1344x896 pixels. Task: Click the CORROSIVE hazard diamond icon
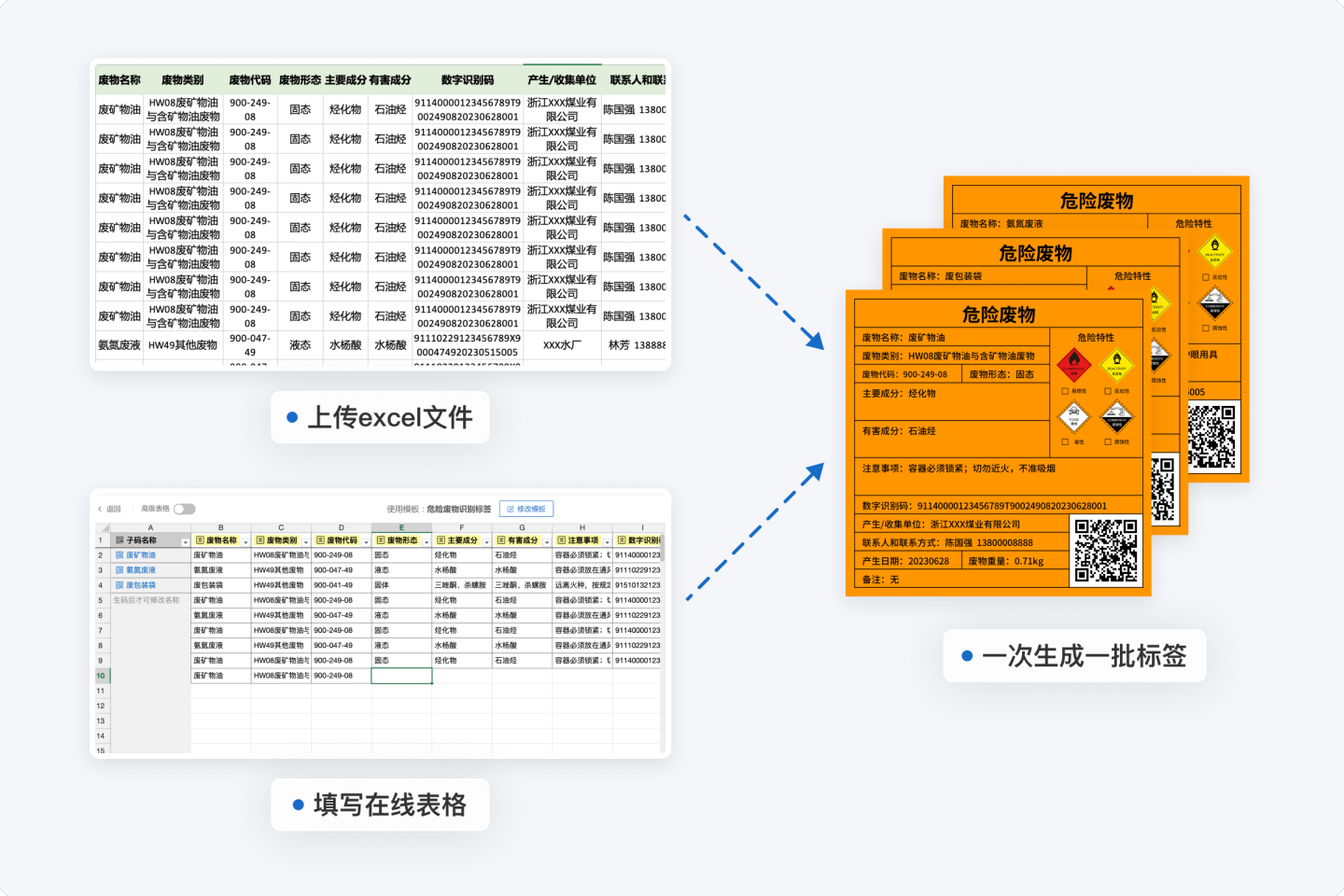pos(1117,416)
